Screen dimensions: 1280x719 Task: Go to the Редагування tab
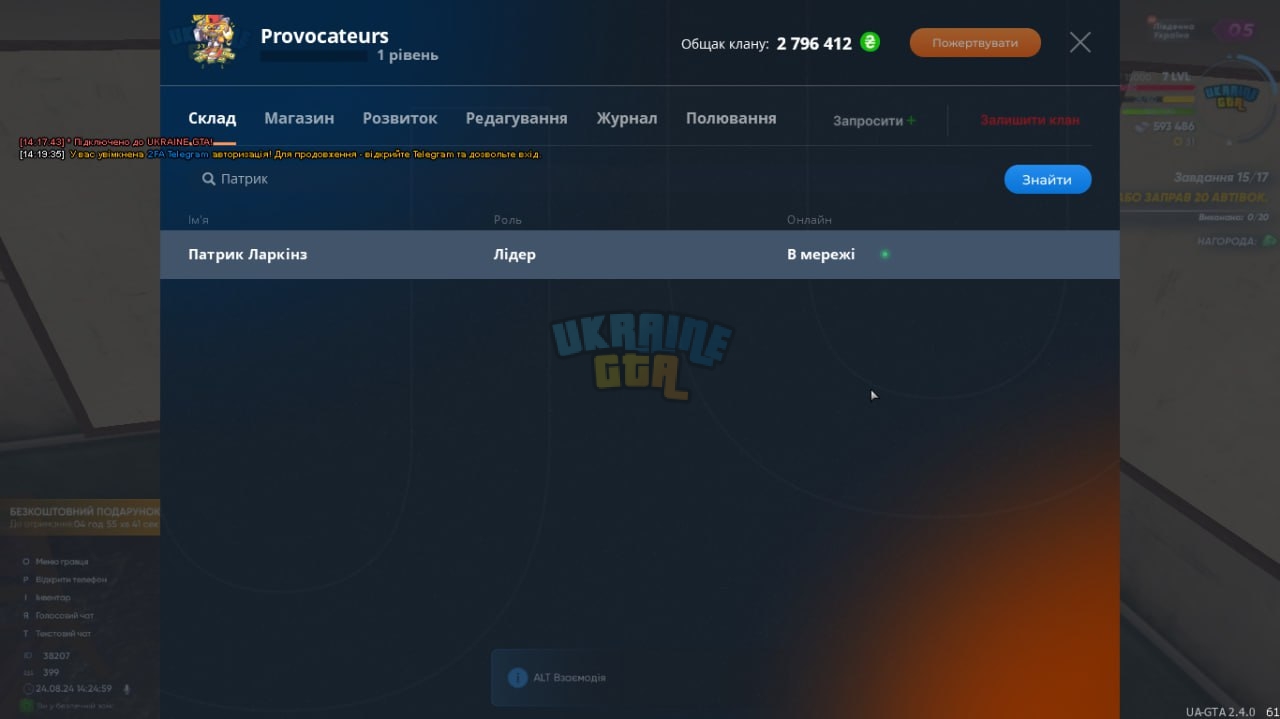[516, 118]
